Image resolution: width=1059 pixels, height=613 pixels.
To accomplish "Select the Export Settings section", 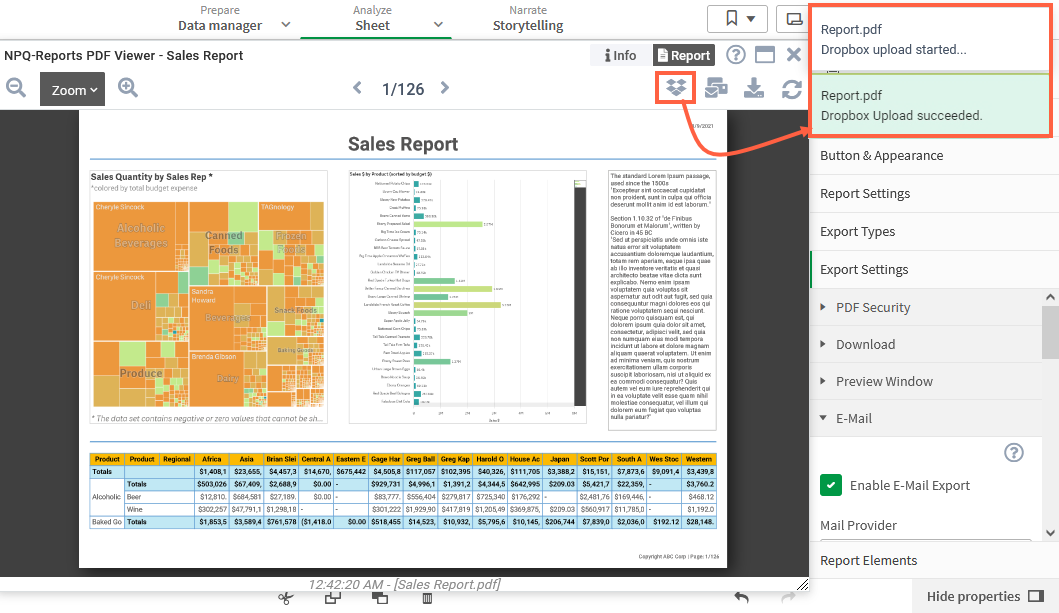I will (x=934, y=269).
